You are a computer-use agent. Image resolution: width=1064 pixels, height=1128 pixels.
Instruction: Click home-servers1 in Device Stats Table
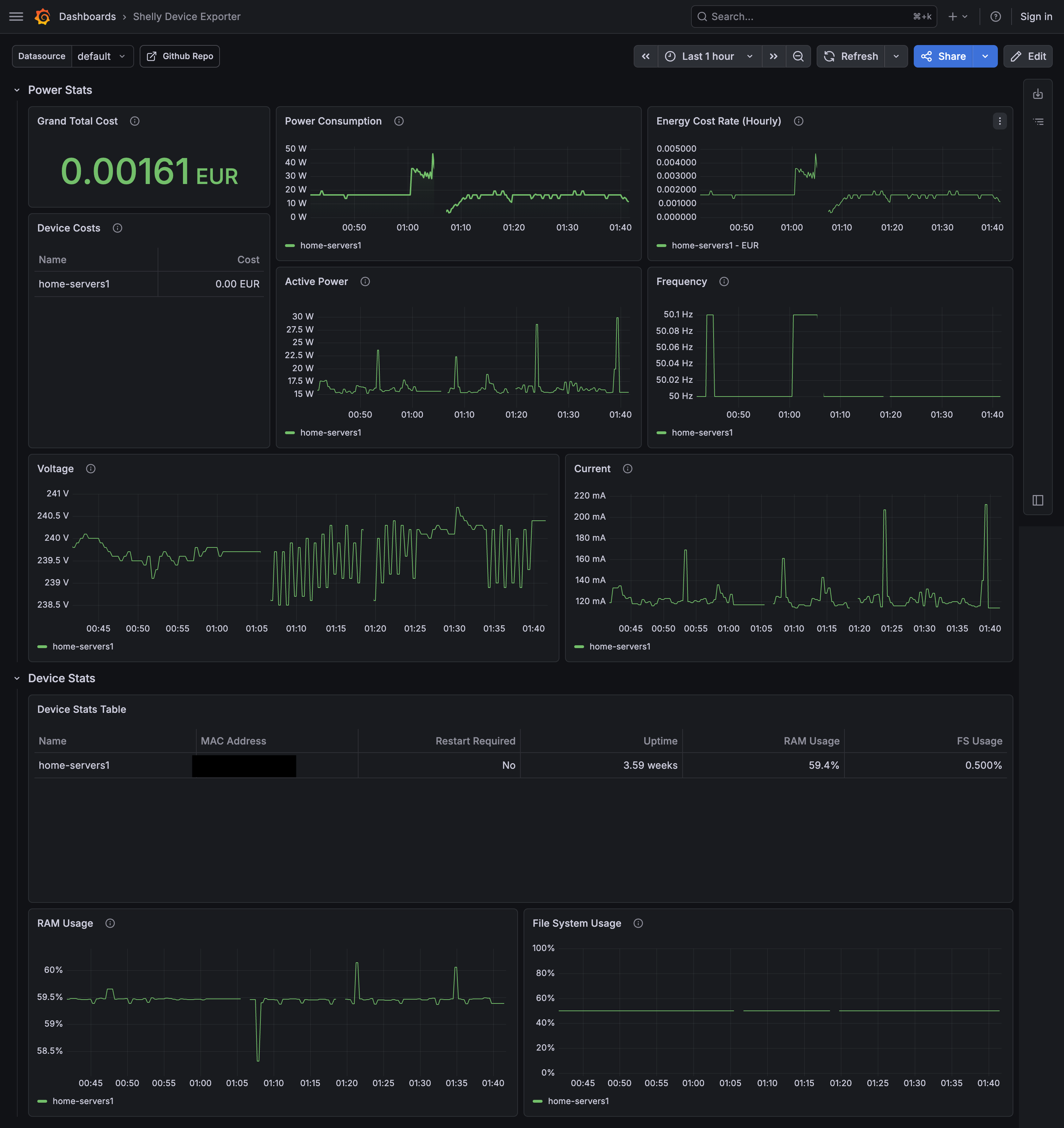pos(74,766)
